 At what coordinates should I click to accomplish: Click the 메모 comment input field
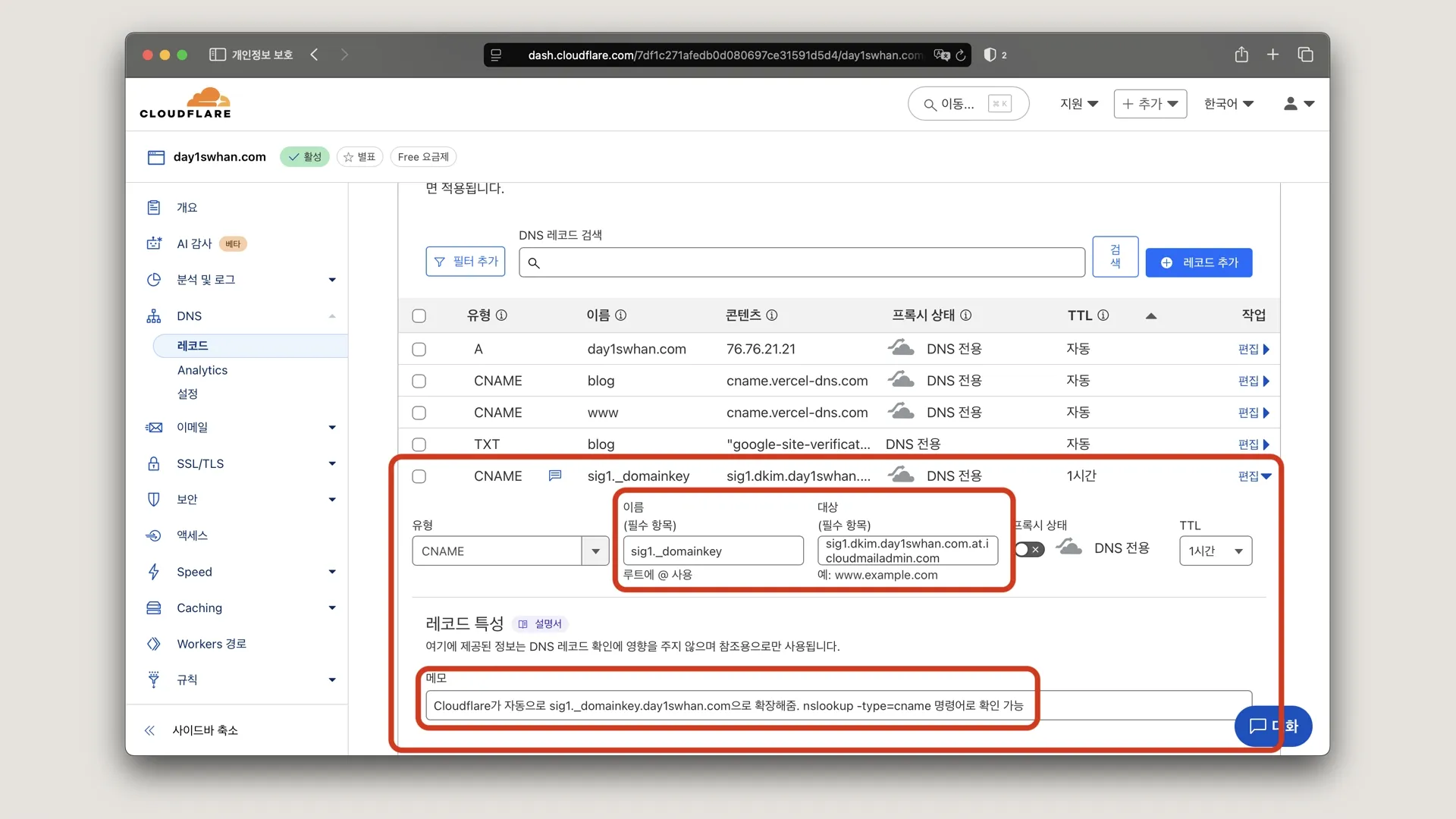coord(839,706)
